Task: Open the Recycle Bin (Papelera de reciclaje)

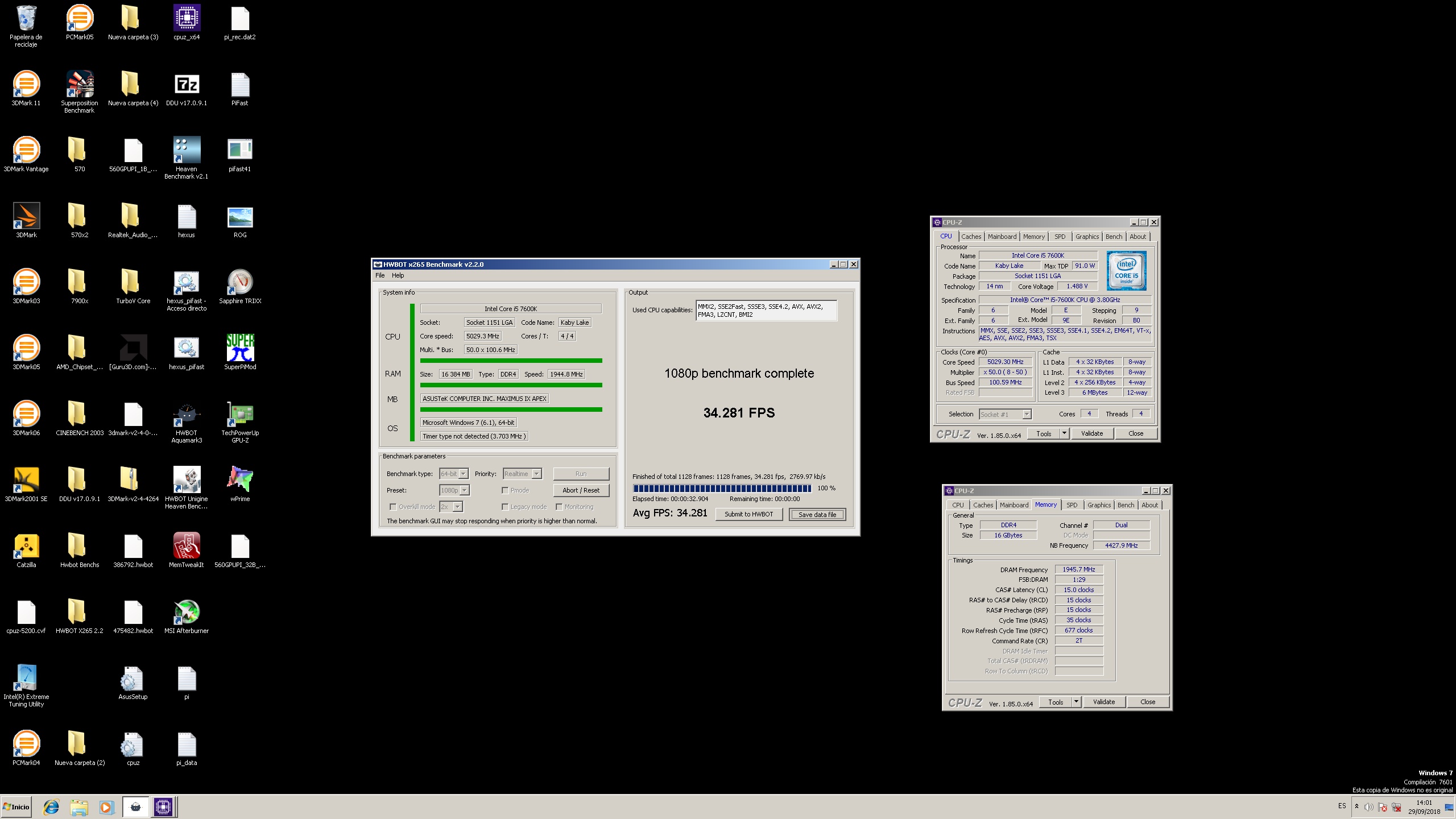Action: click(26, 26)
